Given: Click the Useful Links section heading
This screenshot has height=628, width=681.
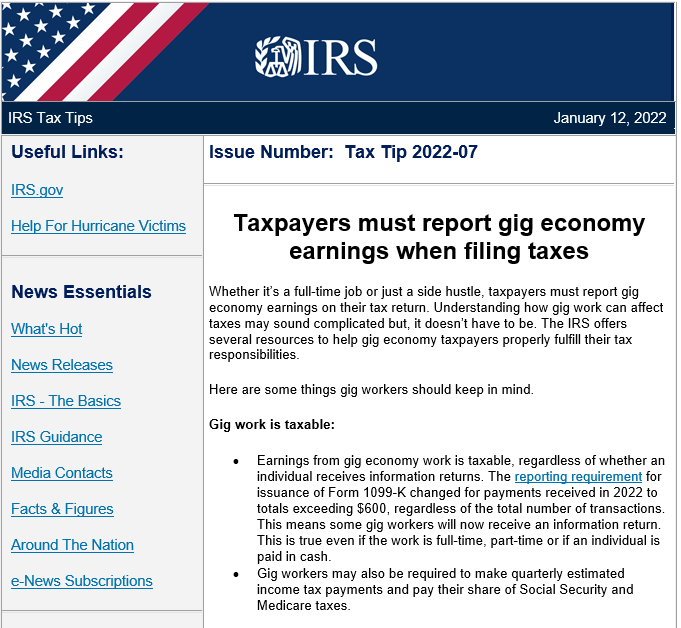Looking at the screenshot, I should coord(68,152).
